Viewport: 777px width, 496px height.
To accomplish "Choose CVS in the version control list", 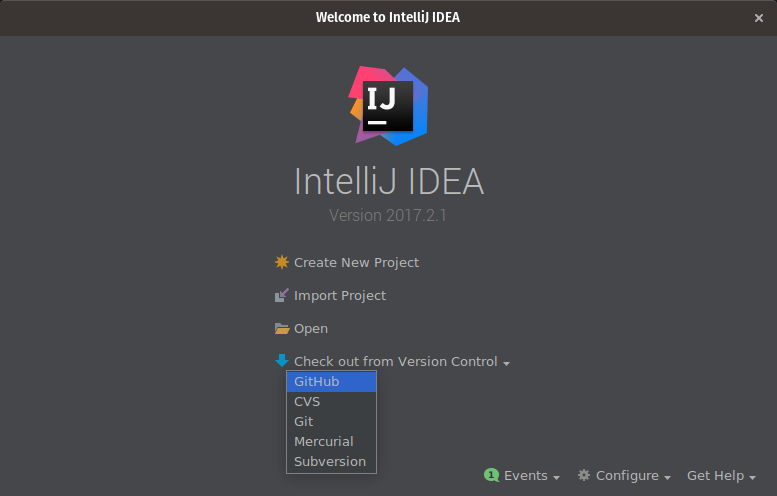I will click(x=307, y=401).
